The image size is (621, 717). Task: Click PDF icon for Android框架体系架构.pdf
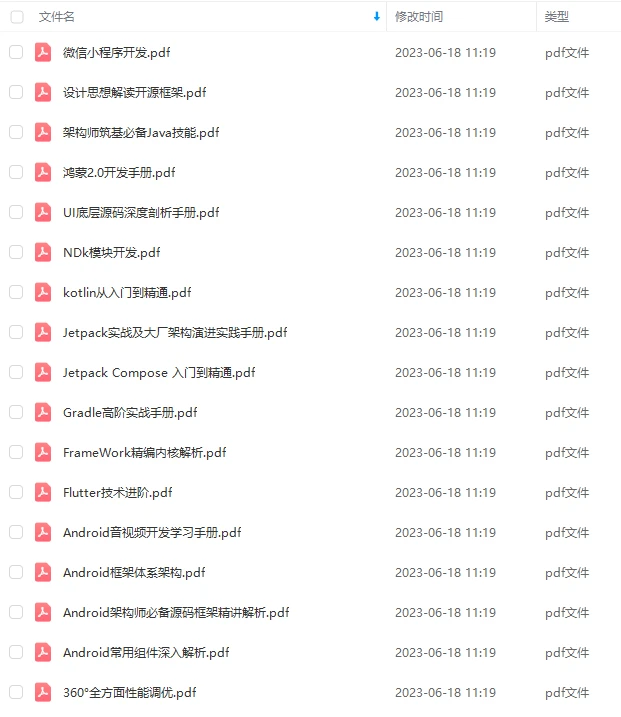coord(43,573)
